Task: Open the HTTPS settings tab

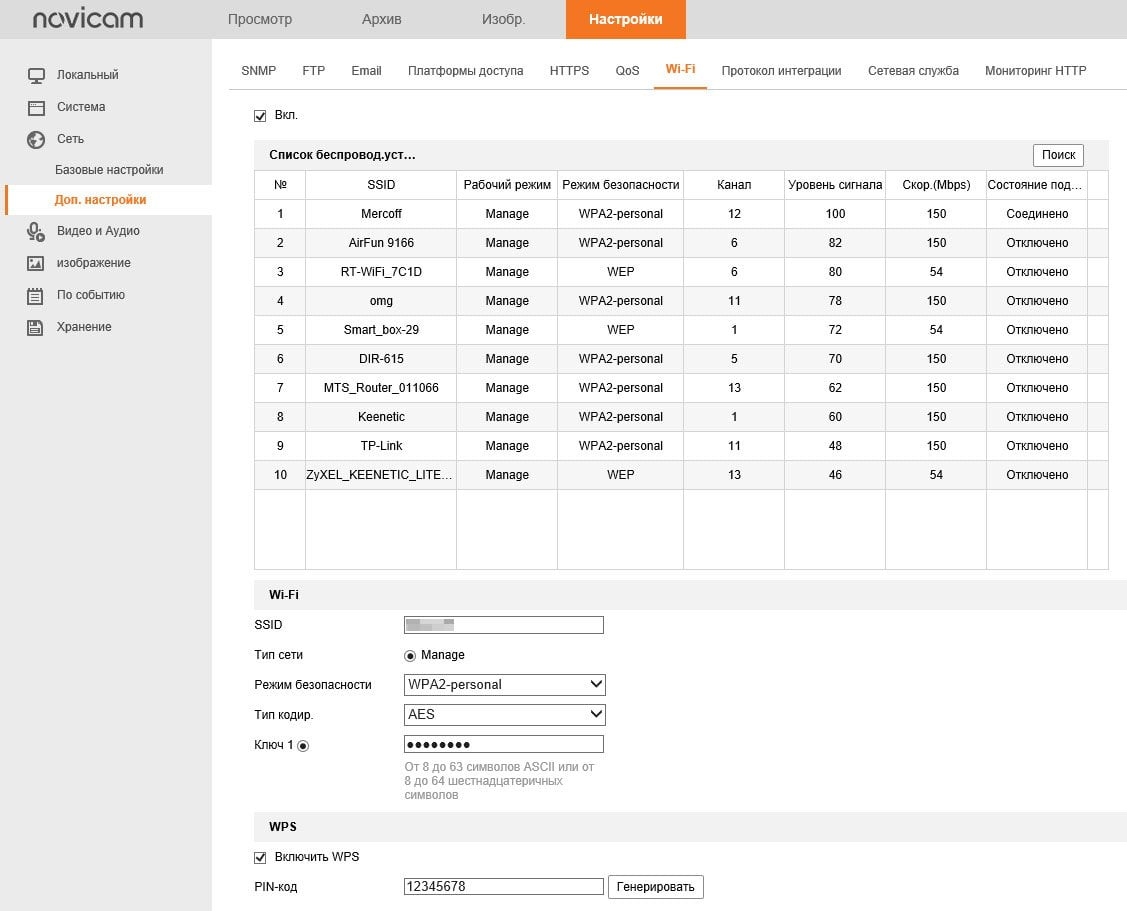Action: 569,70
